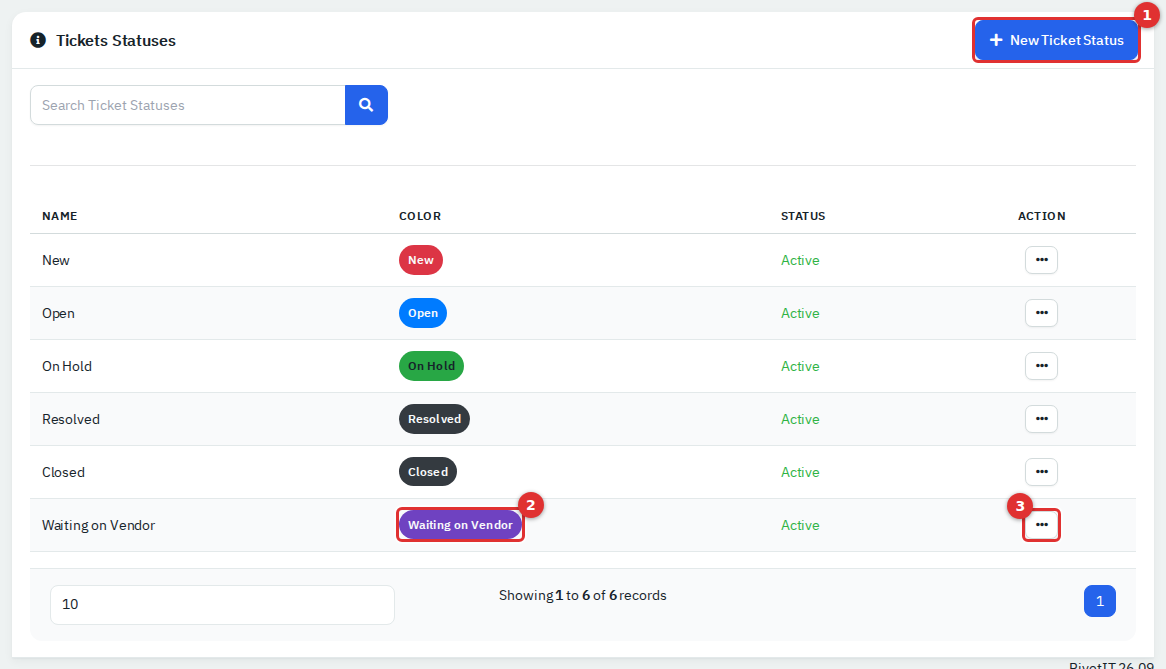Click Active status in the On Hold row
Viewport: 1166px width, 669px height.
[800, 366]
